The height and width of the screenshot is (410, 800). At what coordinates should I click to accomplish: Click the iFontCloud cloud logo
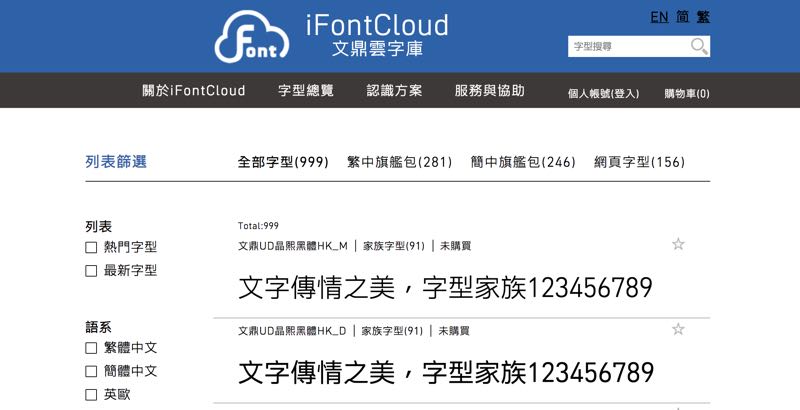pyautogui.click(x=252, y=37)
